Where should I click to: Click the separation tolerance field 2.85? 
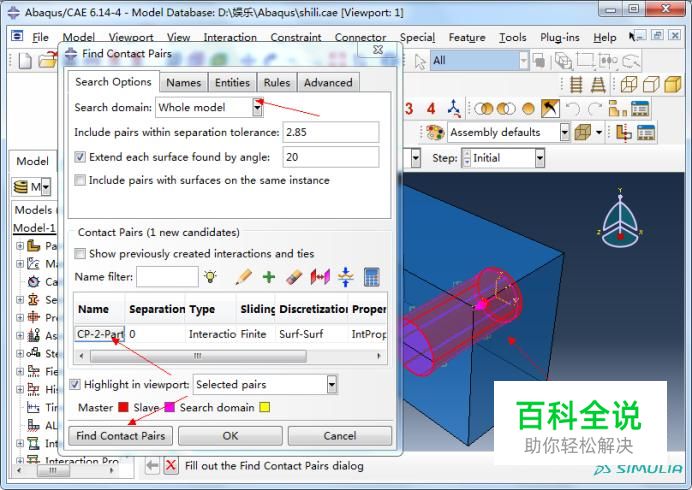331,132
